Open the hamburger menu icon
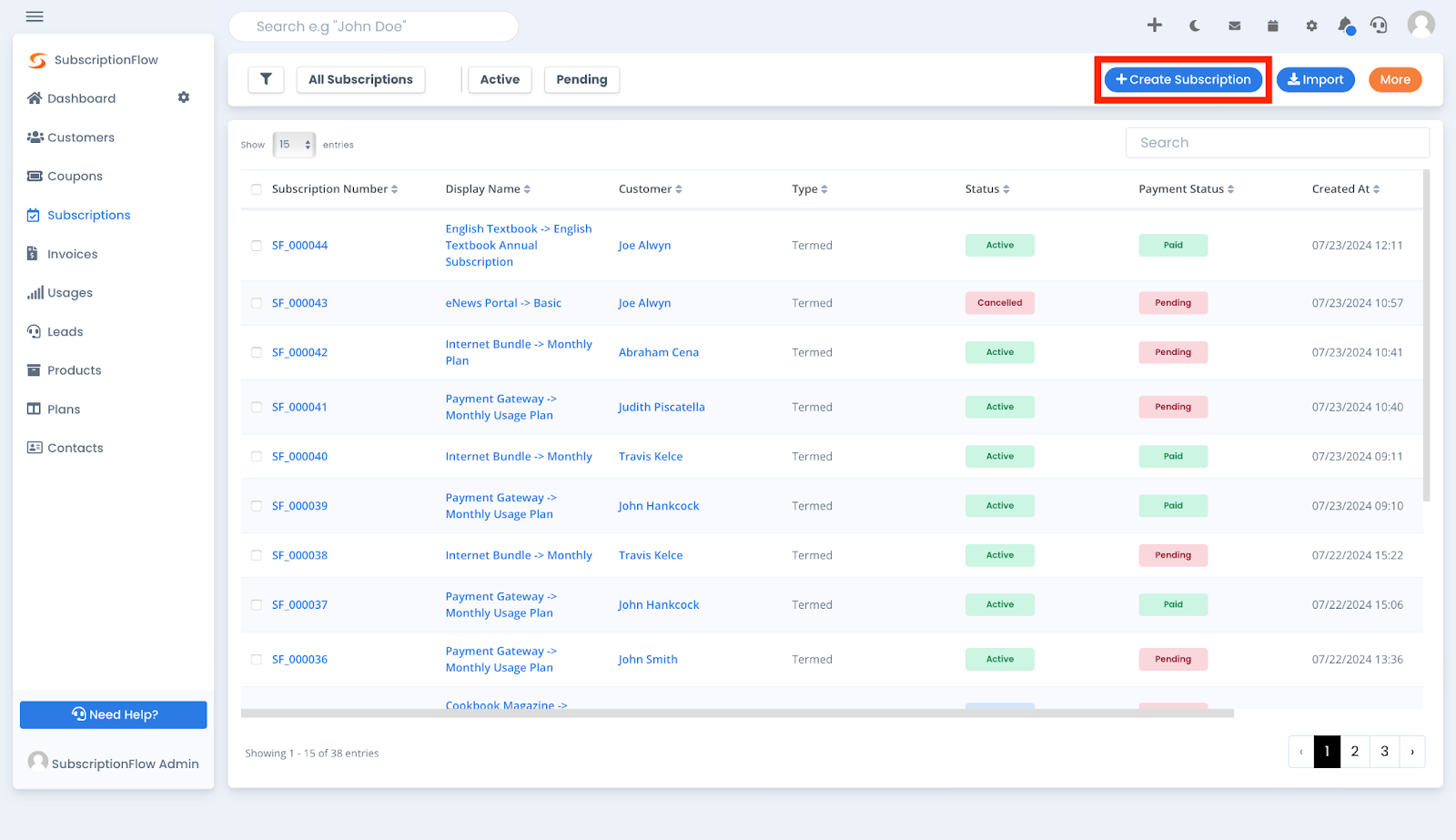 click(x=35, y=16)
